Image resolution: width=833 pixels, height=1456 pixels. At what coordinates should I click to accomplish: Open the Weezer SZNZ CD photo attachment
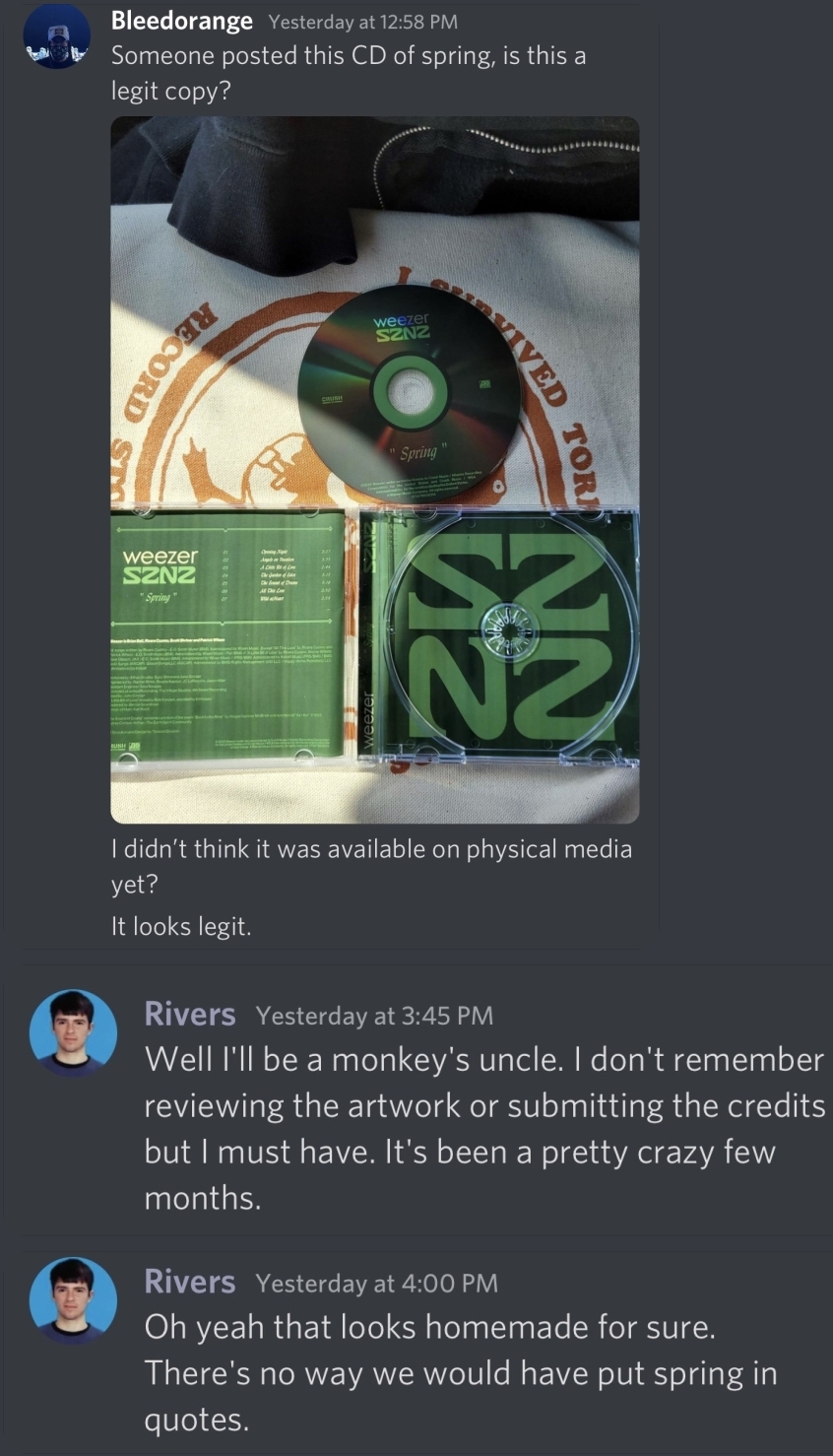point(374,470)
